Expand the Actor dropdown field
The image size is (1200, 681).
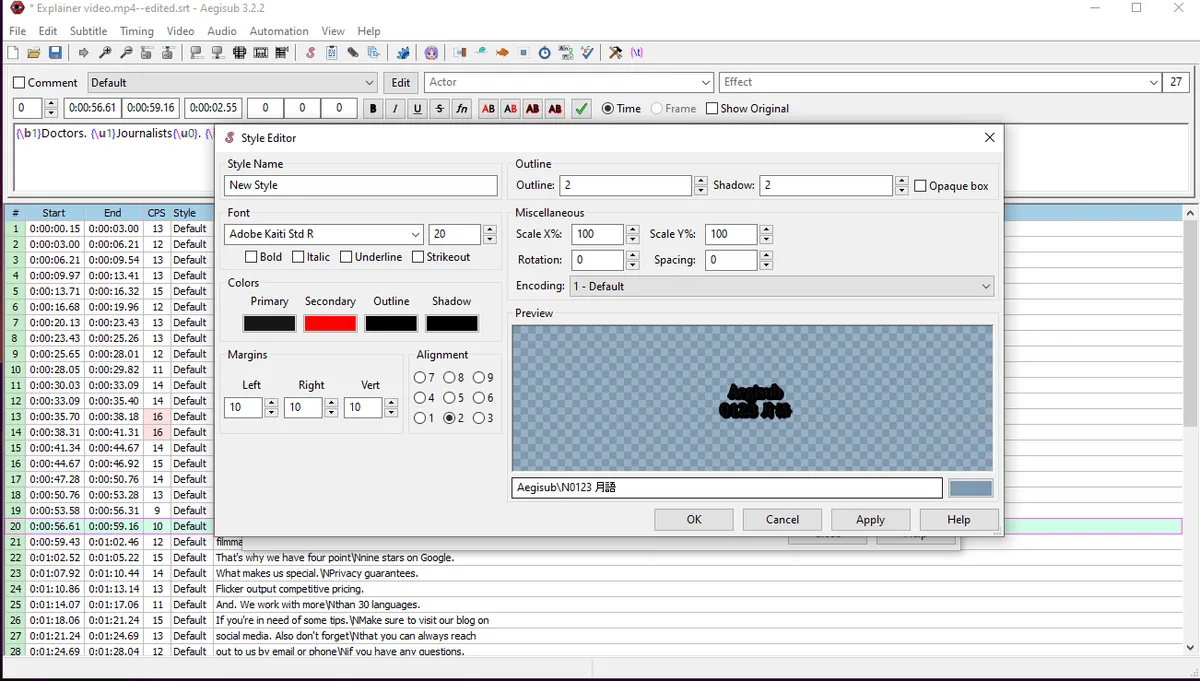(x=705, y=83)
